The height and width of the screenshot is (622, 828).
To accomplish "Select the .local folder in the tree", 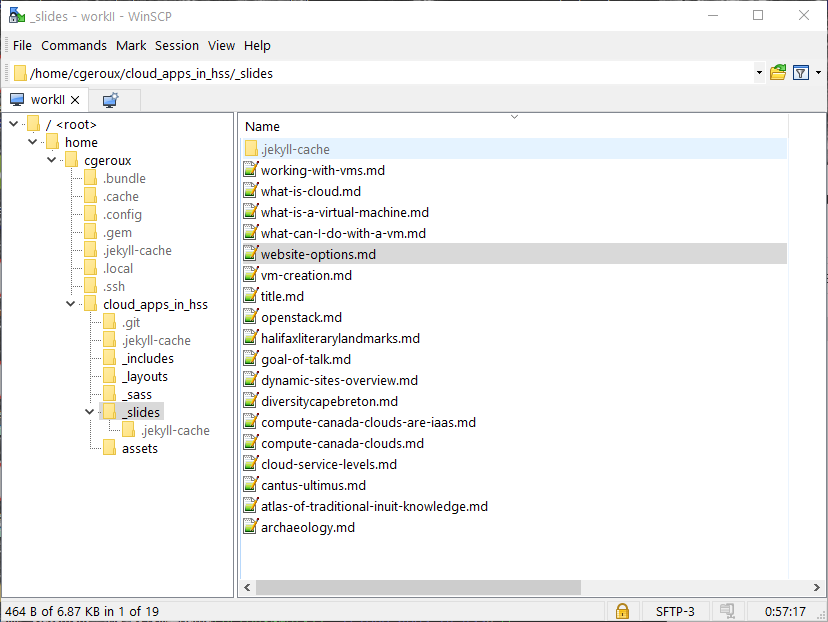I will 118,268.
